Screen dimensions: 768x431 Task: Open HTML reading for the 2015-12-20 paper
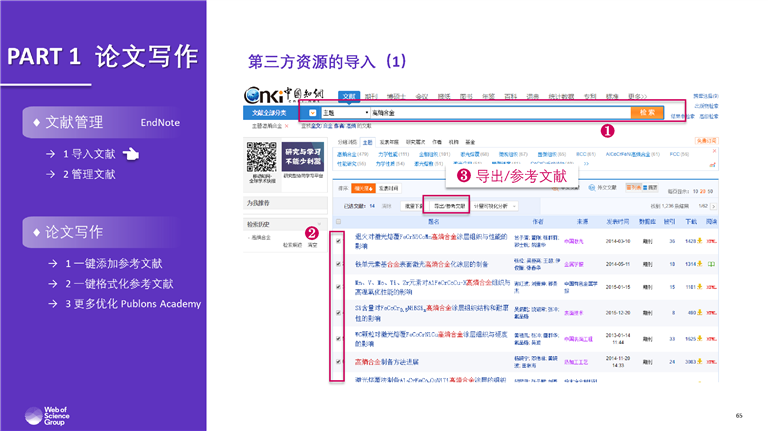pyautogui.click(x=712, y=313)
